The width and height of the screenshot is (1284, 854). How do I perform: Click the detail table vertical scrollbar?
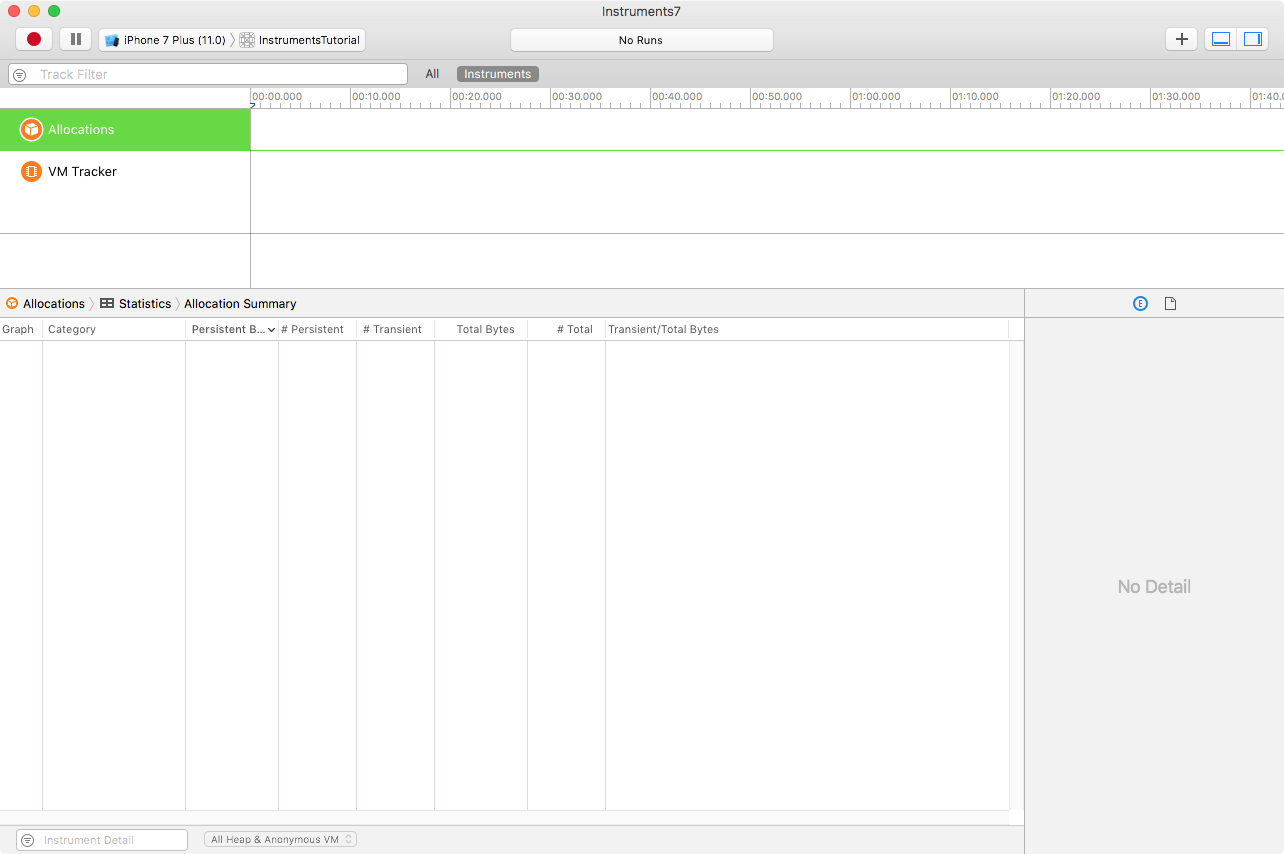1016,575
